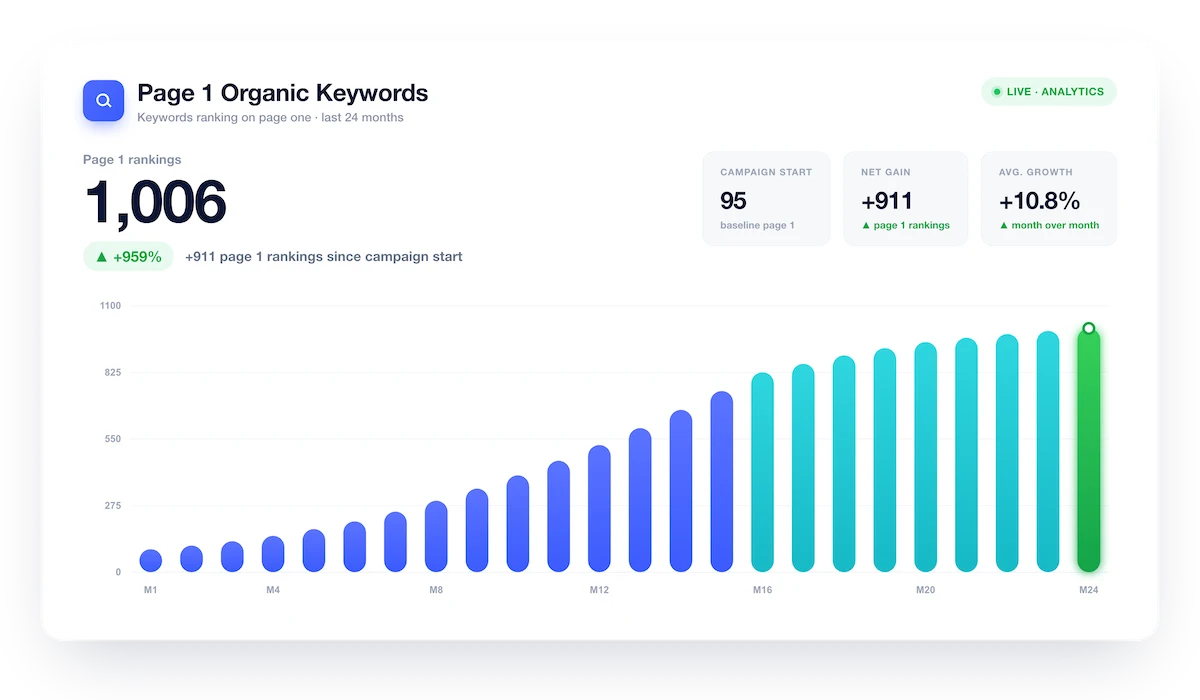1200x700 pixels.
Task: Click the M16 x-axis label
Action: pyautogui.click(x=762, y=590)
